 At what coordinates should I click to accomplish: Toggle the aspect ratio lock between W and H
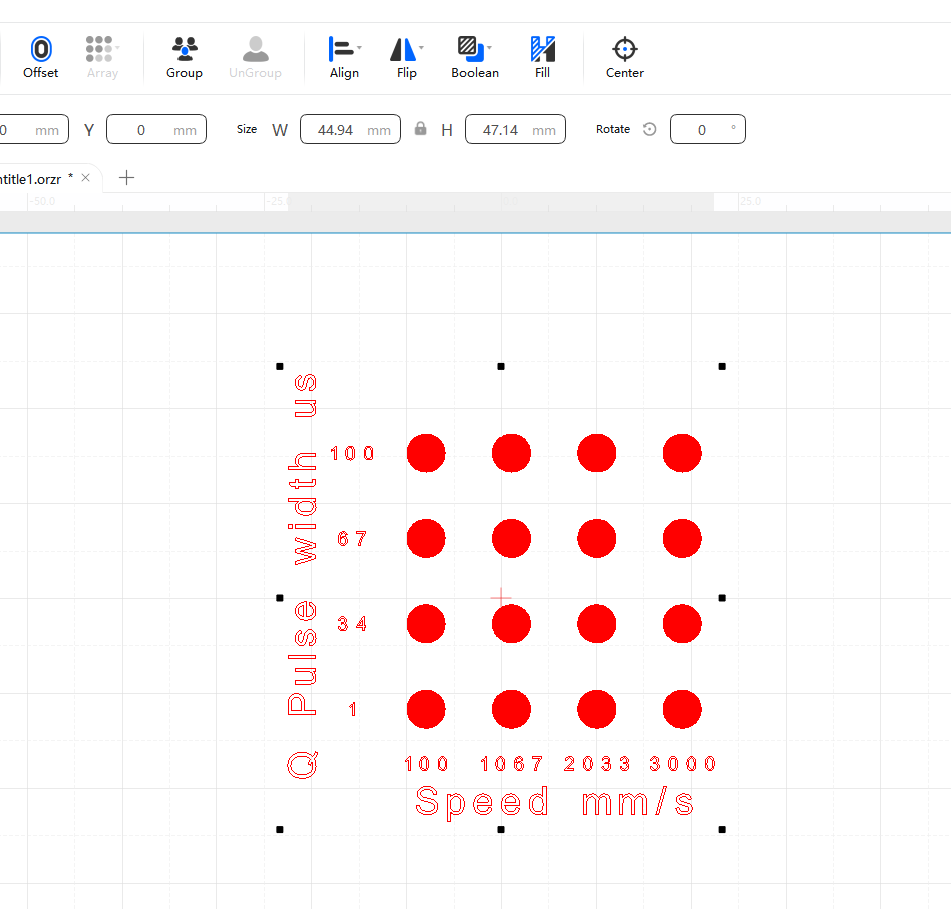click(x=421, y=129)
